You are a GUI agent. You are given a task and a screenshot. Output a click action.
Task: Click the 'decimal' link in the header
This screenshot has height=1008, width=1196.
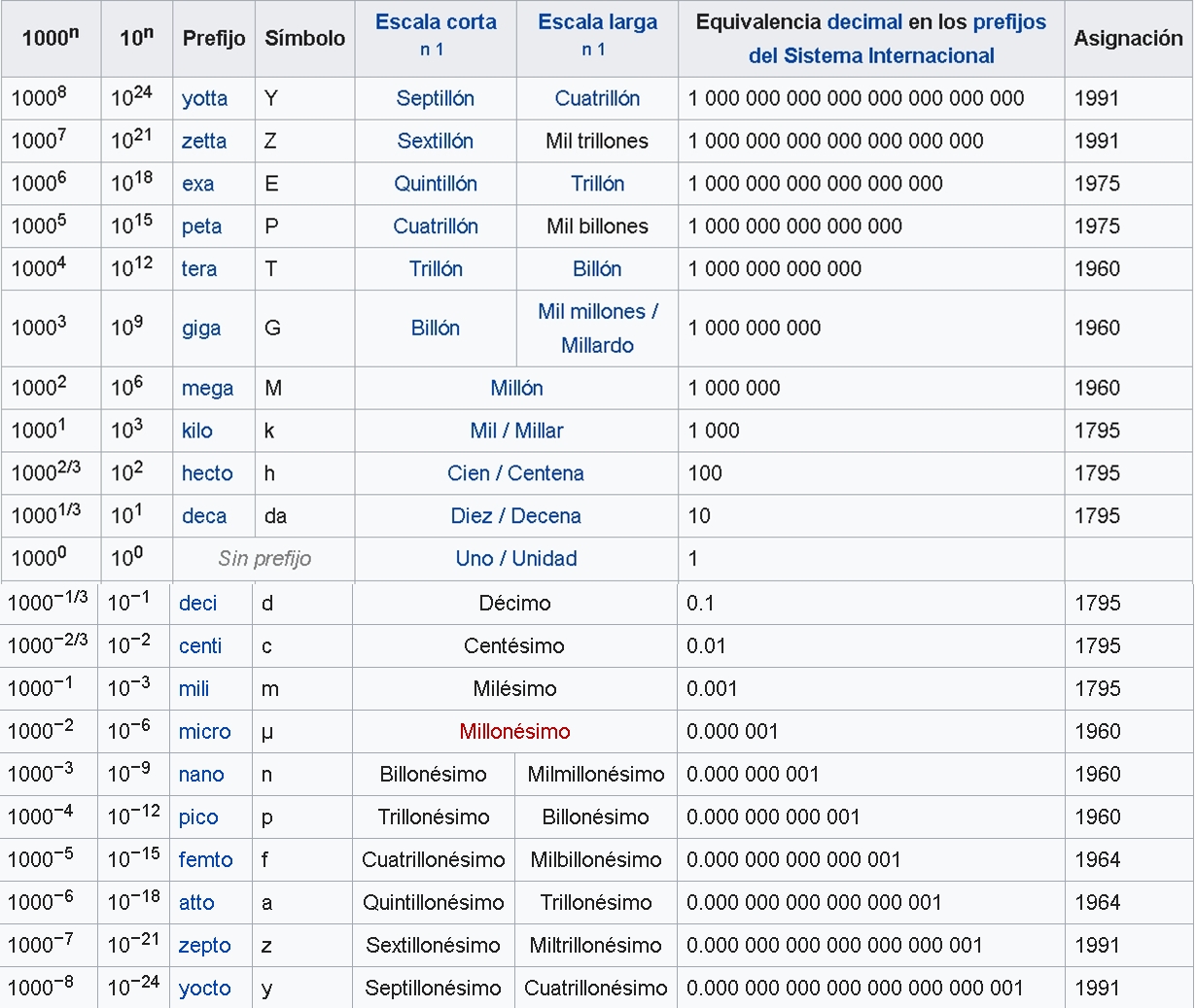tap(864, 21)
